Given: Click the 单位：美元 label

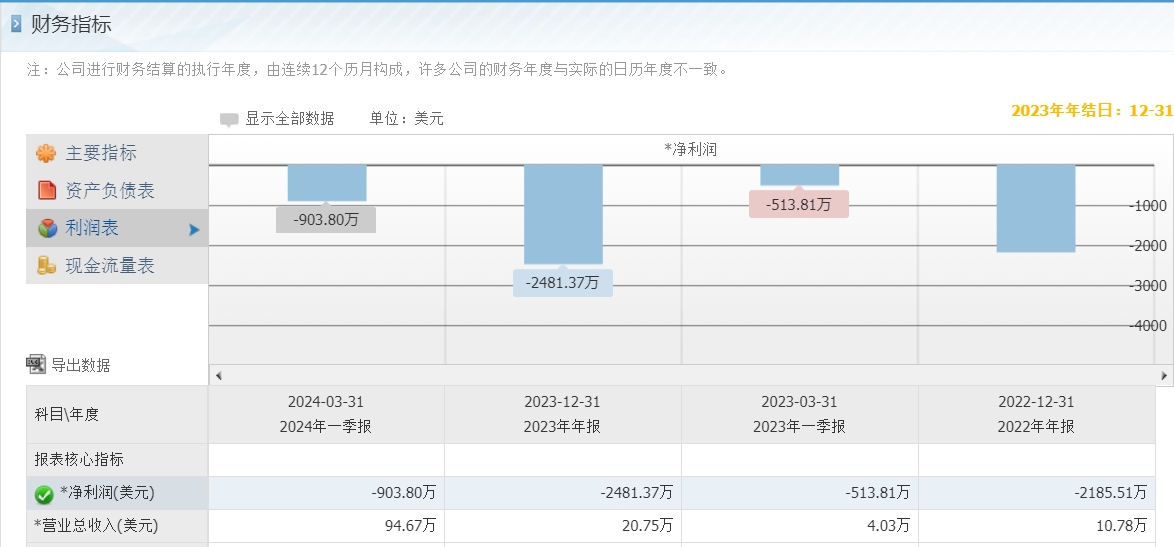Looking at the screenshot, I should coord(407,119).
